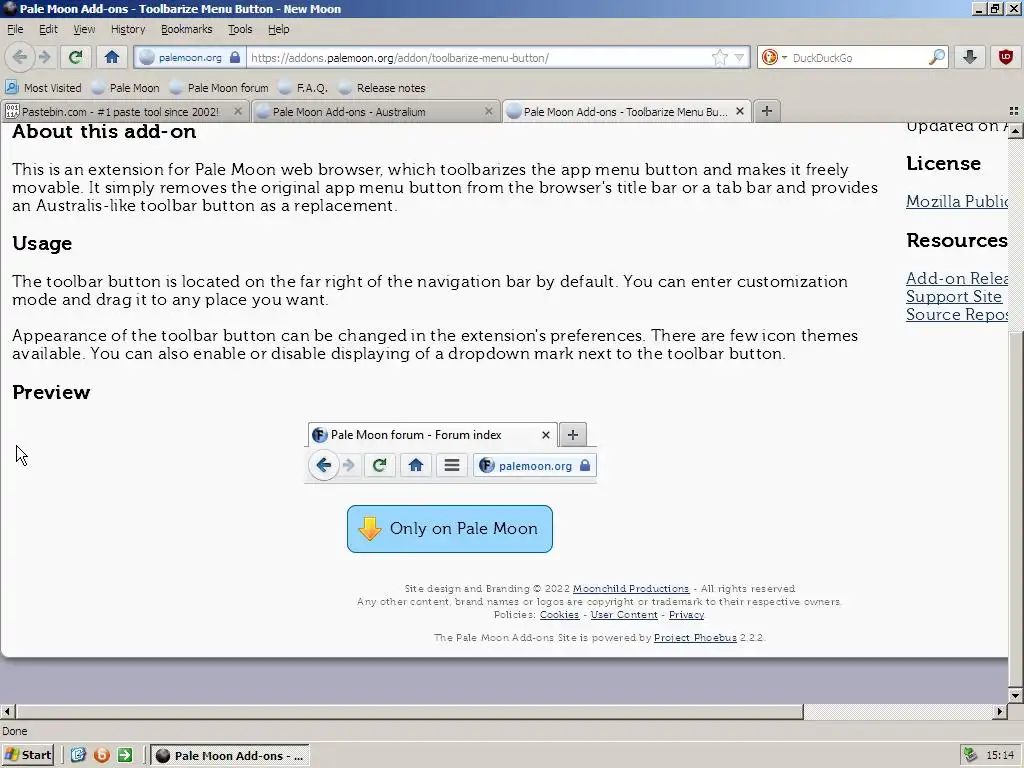1024x768 pixels.
Task: Open the DuckDuckGo search engine selector
Action: point(774,57)
